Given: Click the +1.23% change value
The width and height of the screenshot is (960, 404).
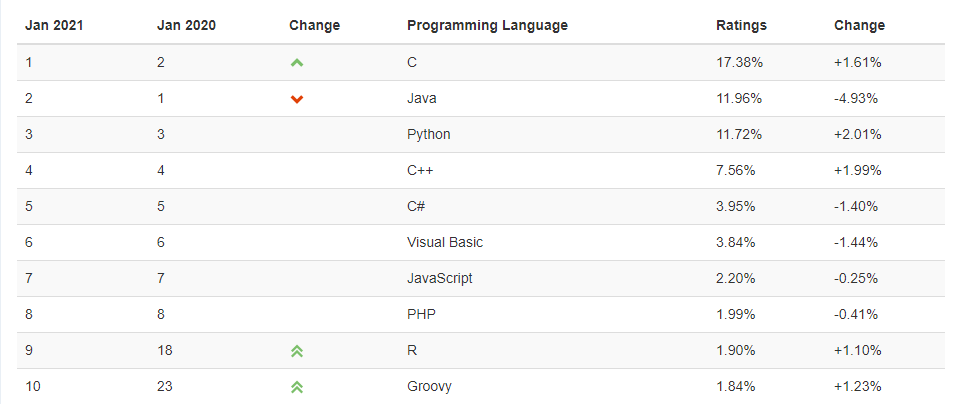Looking at the screenshot, I should tap(858, 387).
